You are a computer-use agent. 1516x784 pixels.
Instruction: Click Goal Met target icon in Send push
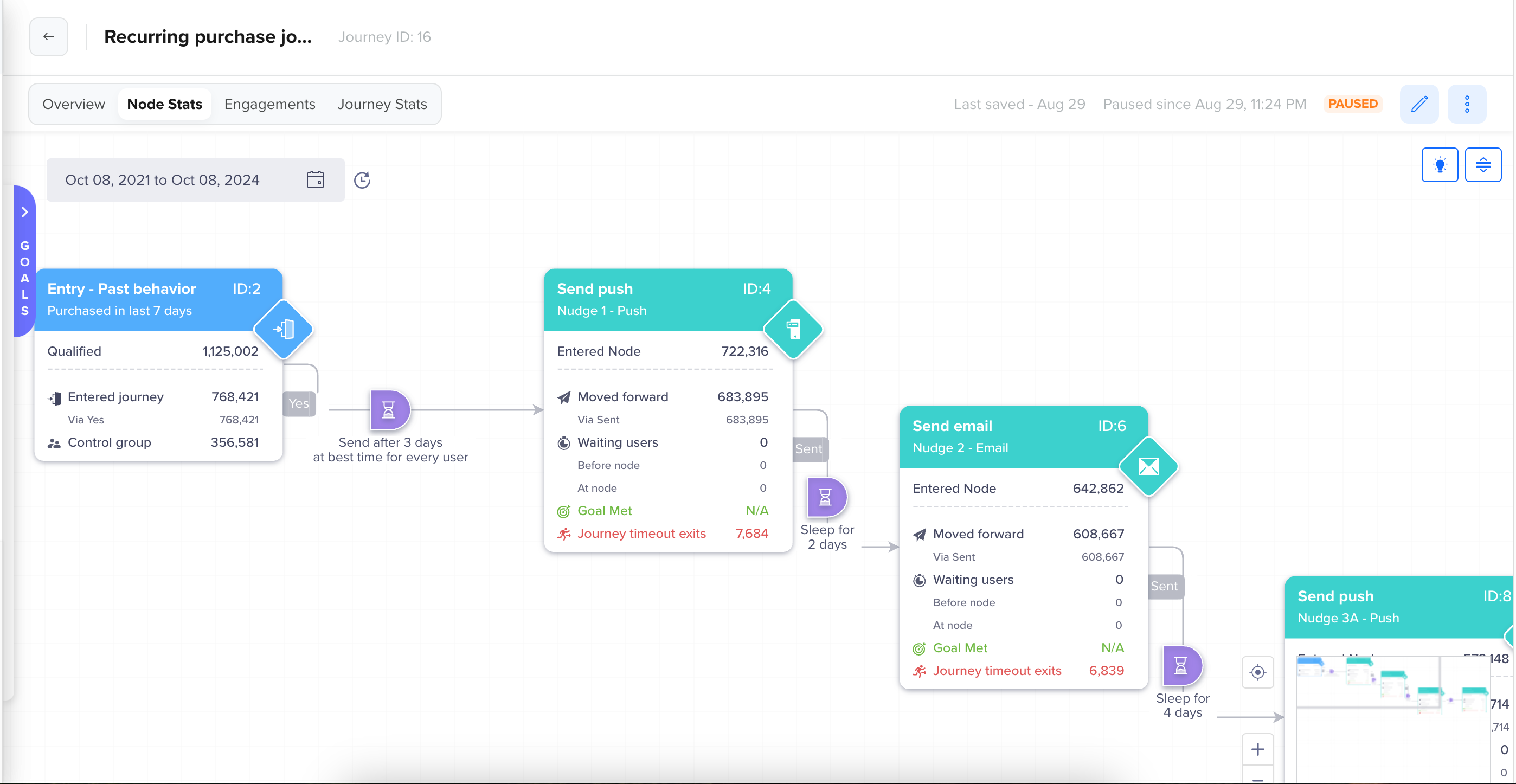(564, 511)
